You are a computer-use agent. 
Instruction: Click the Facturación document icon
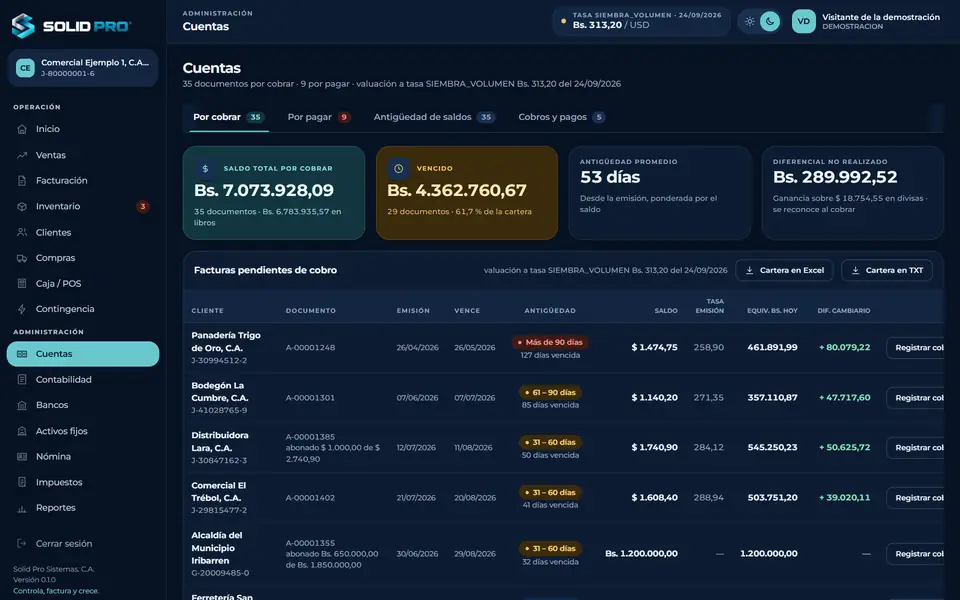click(x=22, y=181)
